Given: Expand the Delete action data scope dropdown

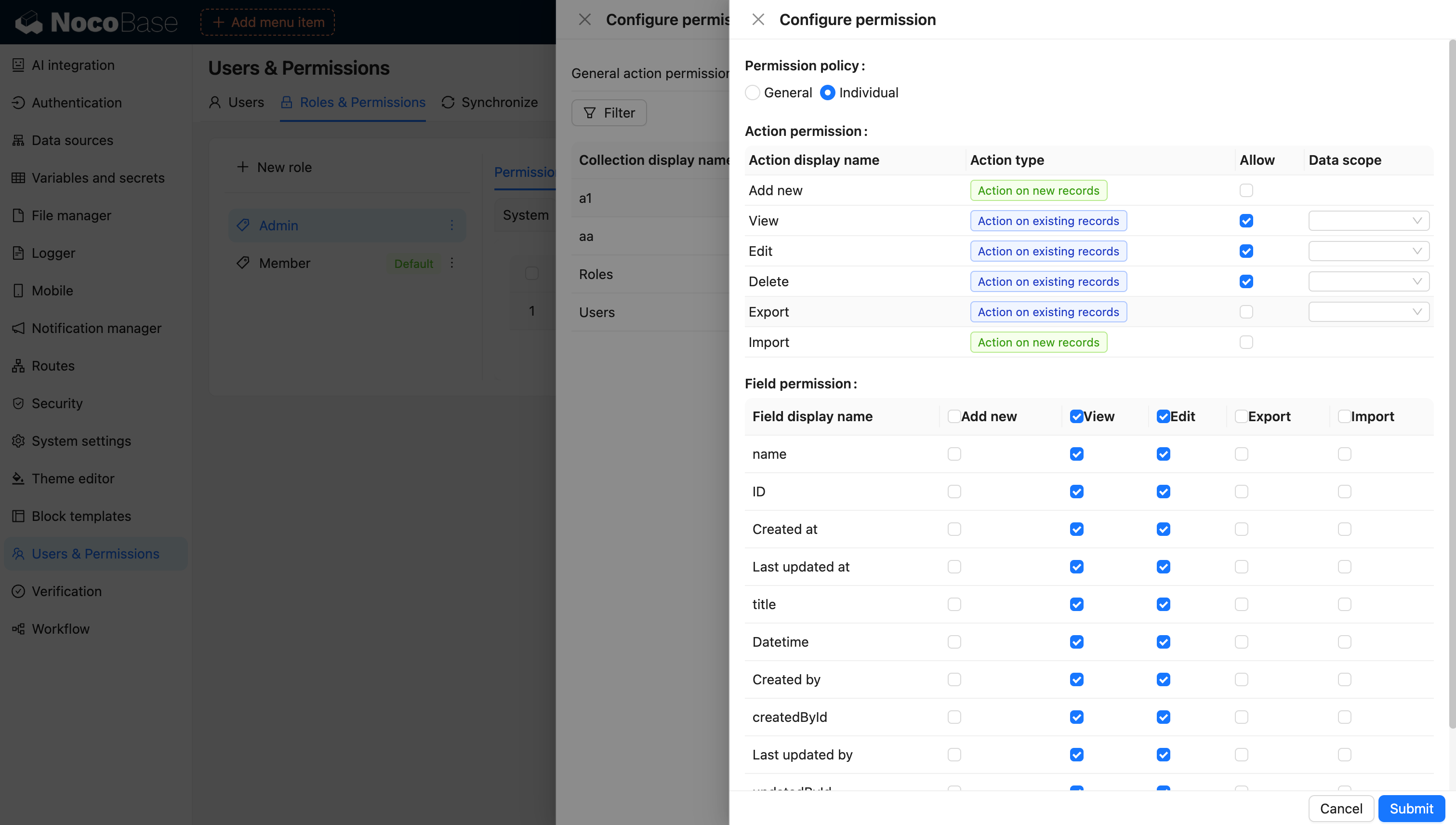Looking at the screenshot, I should click(1368, 281).
